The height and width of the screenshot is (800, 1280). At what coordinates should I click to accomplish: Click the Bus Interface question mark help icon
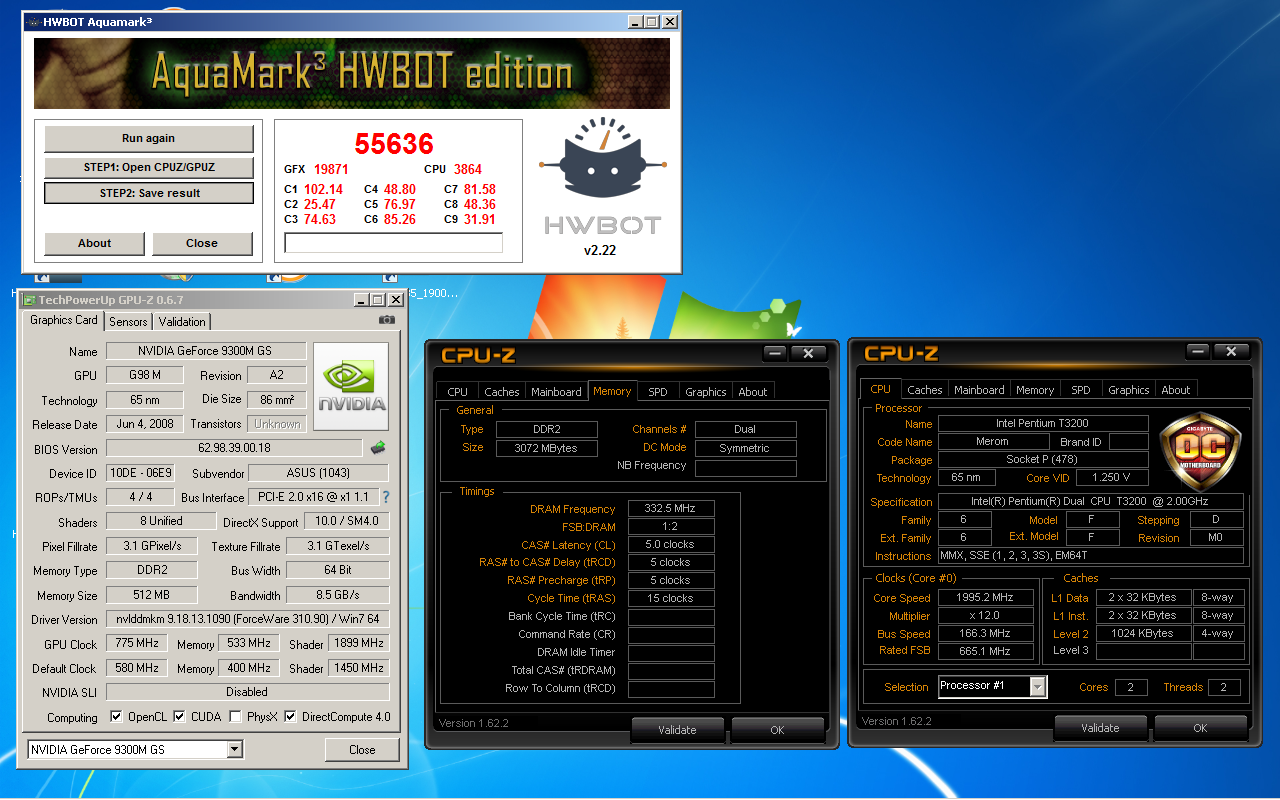386,497
